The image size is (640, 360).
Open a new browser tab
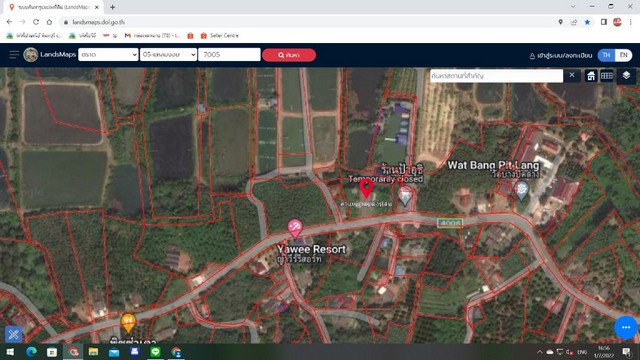pos(112,7)
